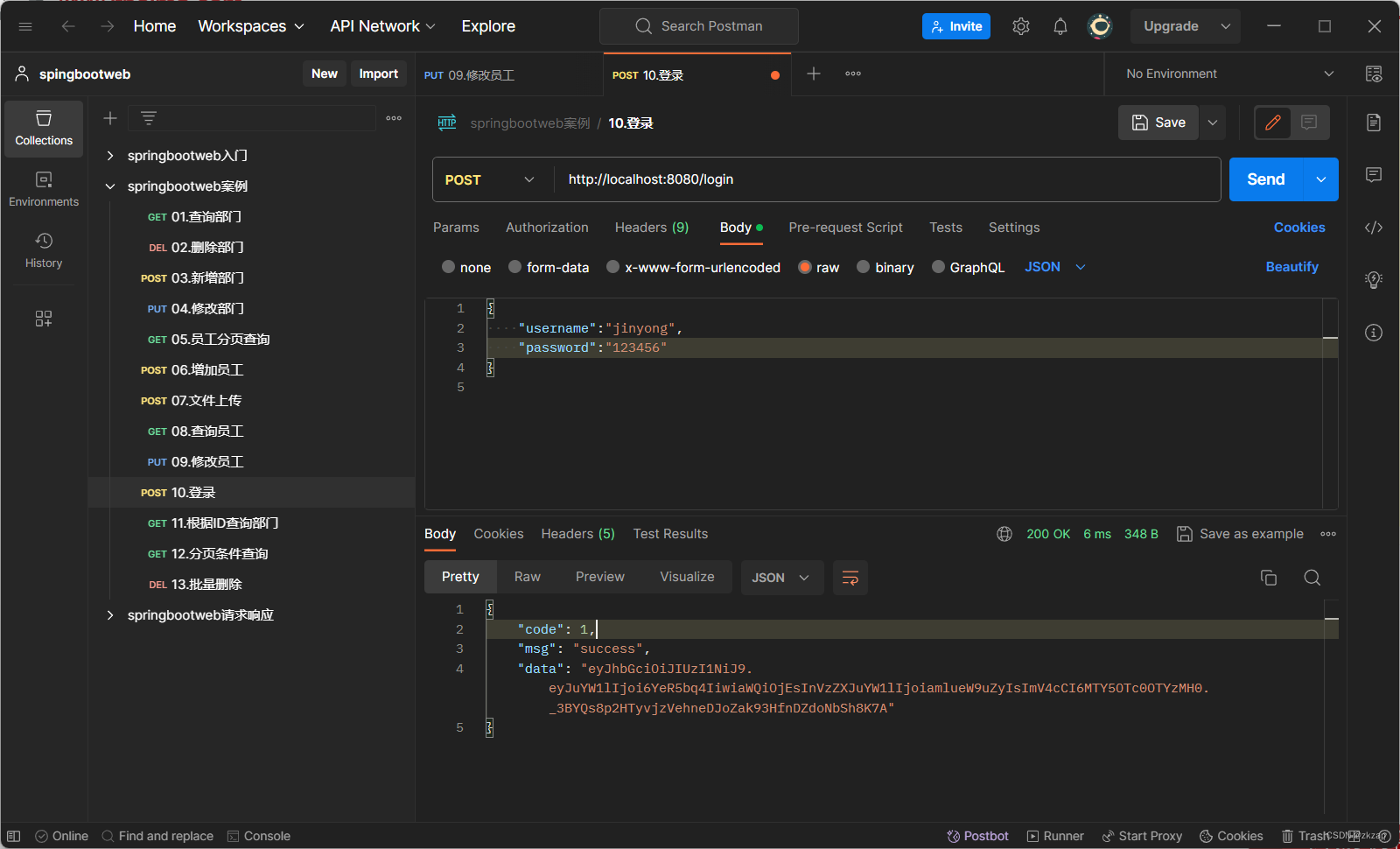The image size is (1400, 849).
Task: Click Beautify link
Action: (x=1291, y=267)
